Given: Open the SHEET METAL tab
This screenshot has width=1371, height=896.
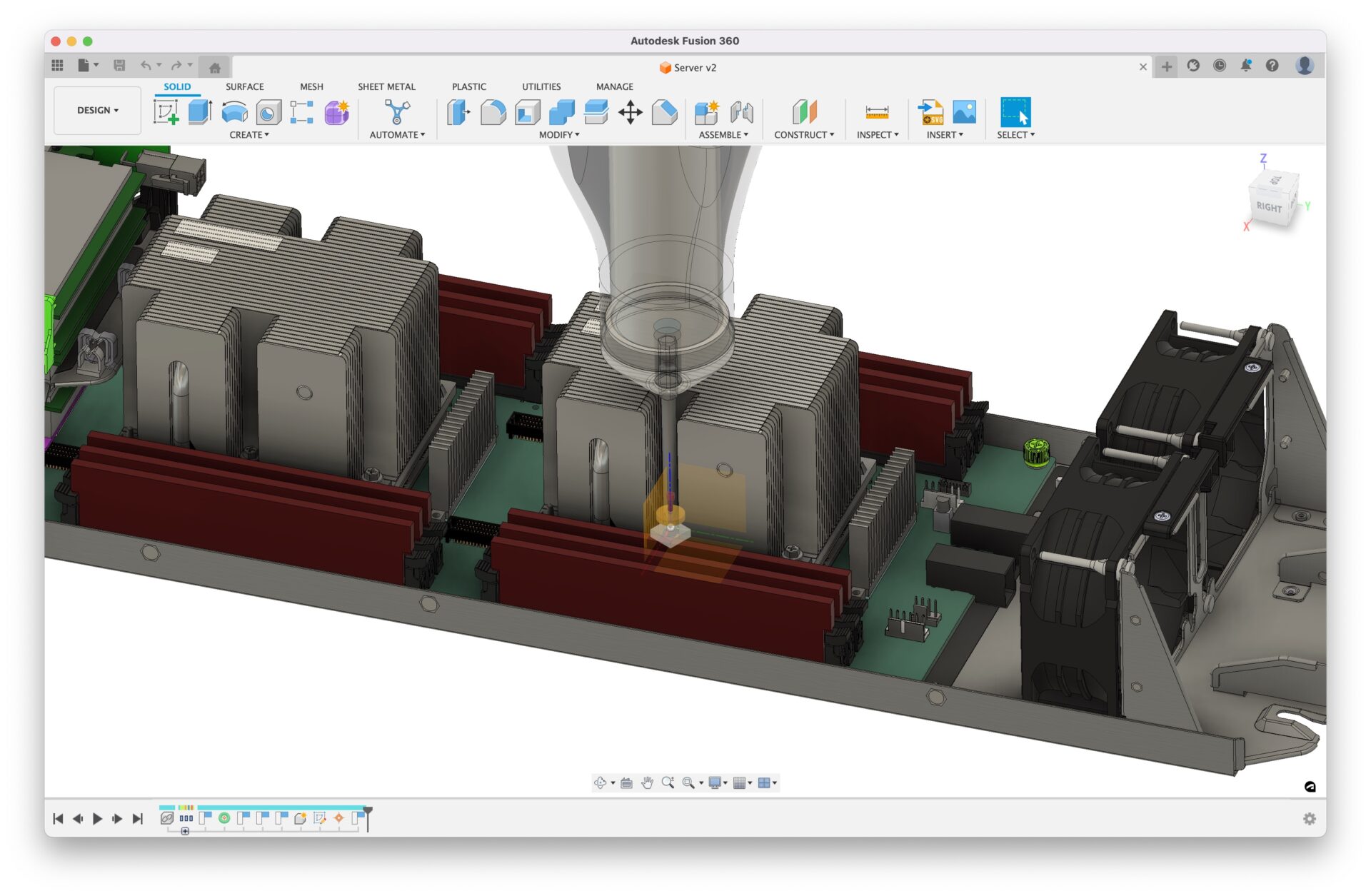Looking at the screenshot, I should pos(386,86).
